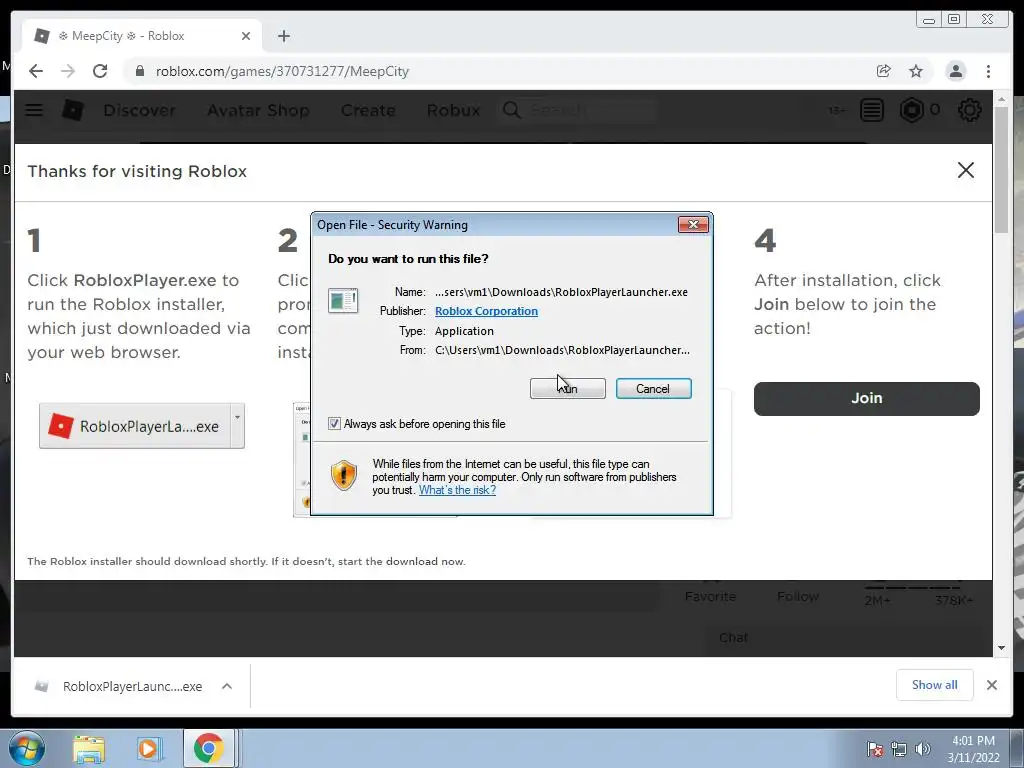Viewport: 1024px width, 768px height.
Task: Click the Roblox logo in navbar
Action: (72, 110)
